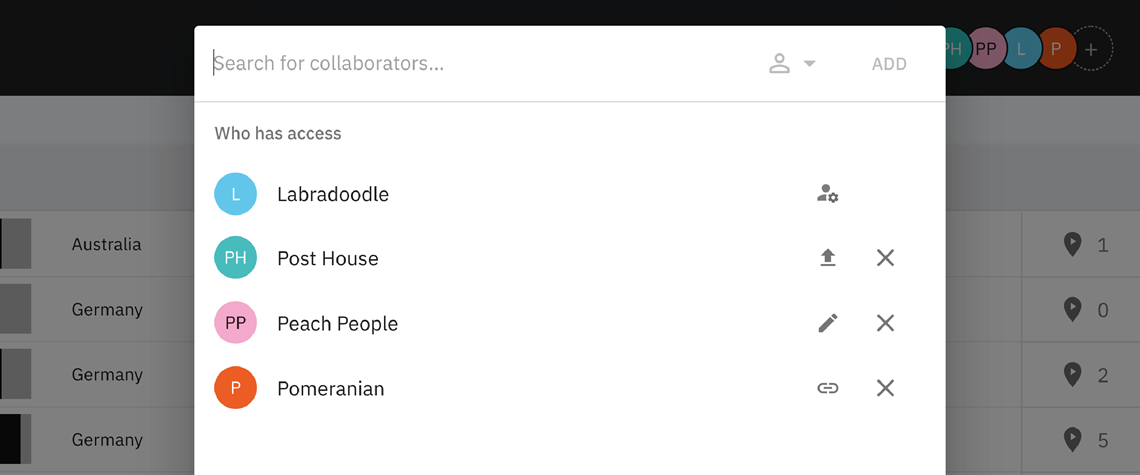This screenshot has height=475, width=1140.
Task: Click the upload permission icon for Post House
Action: 827,258
